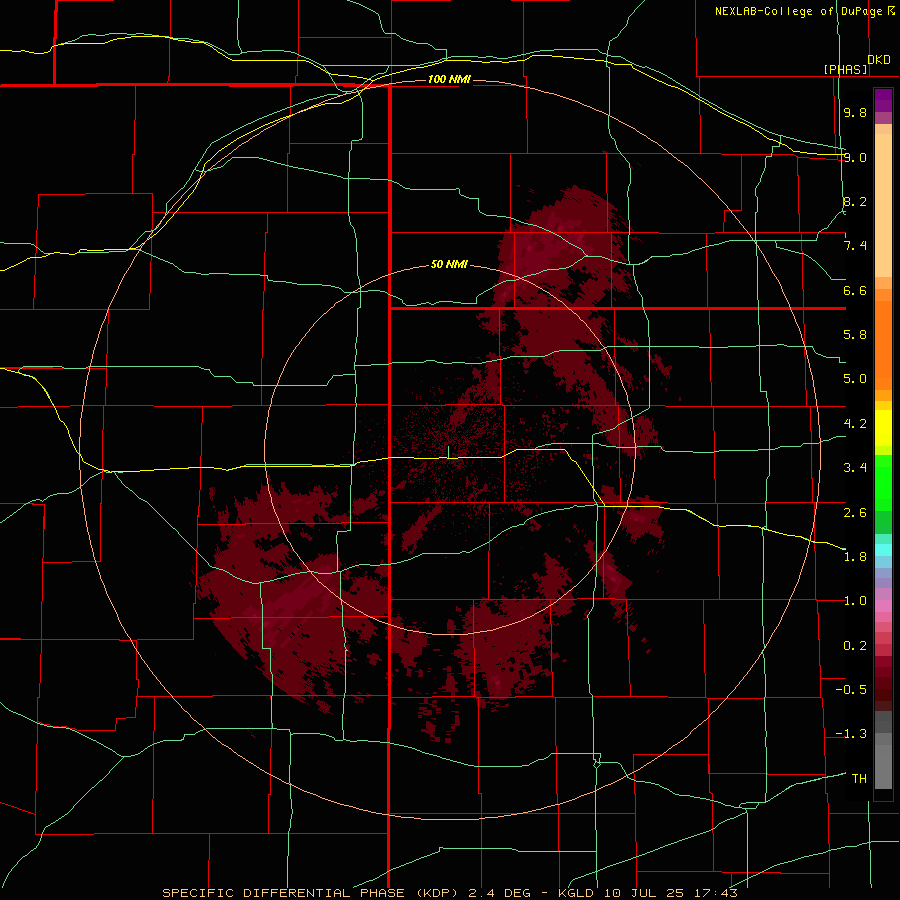The image size is (900, 900).
Task: Click the 0.2 scale value
Action: click(855, 646)
